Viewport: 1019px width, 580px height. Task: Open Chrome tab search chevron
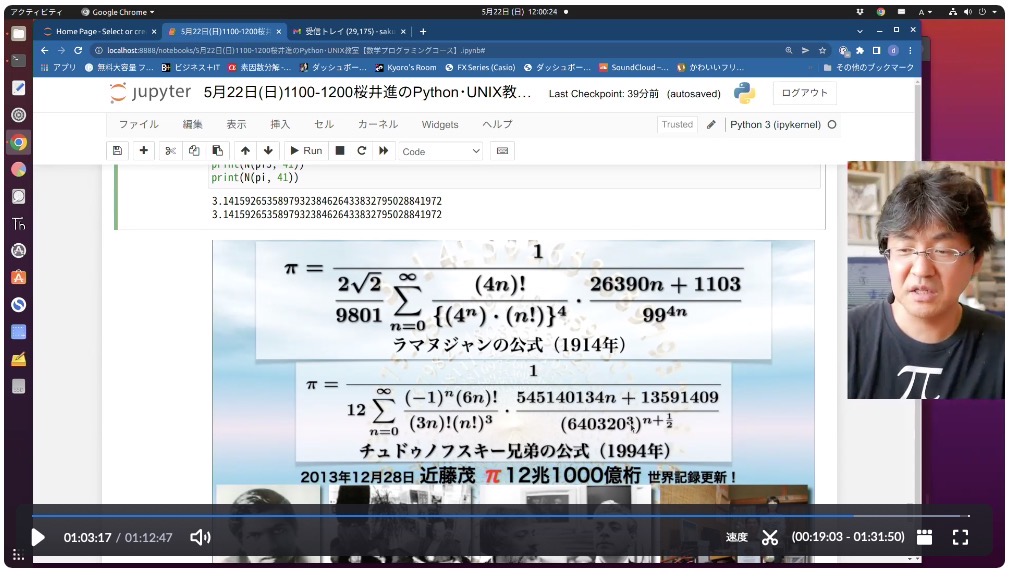point(860,31)
